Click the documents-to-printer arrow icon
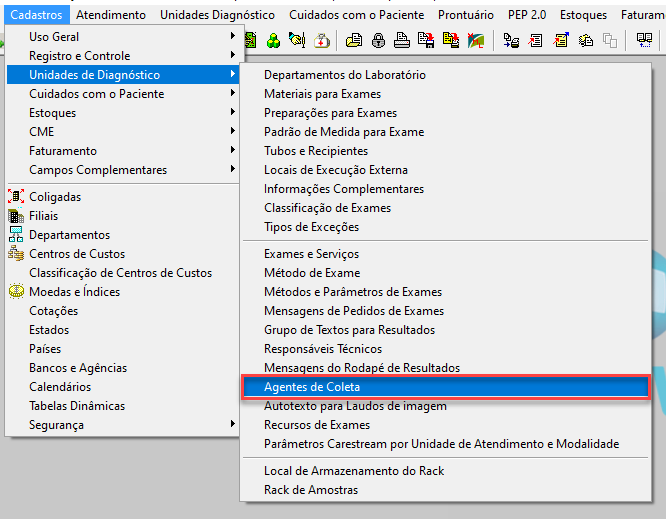The height and width of the screenshot is (519, 666). [x=511, y=41]
